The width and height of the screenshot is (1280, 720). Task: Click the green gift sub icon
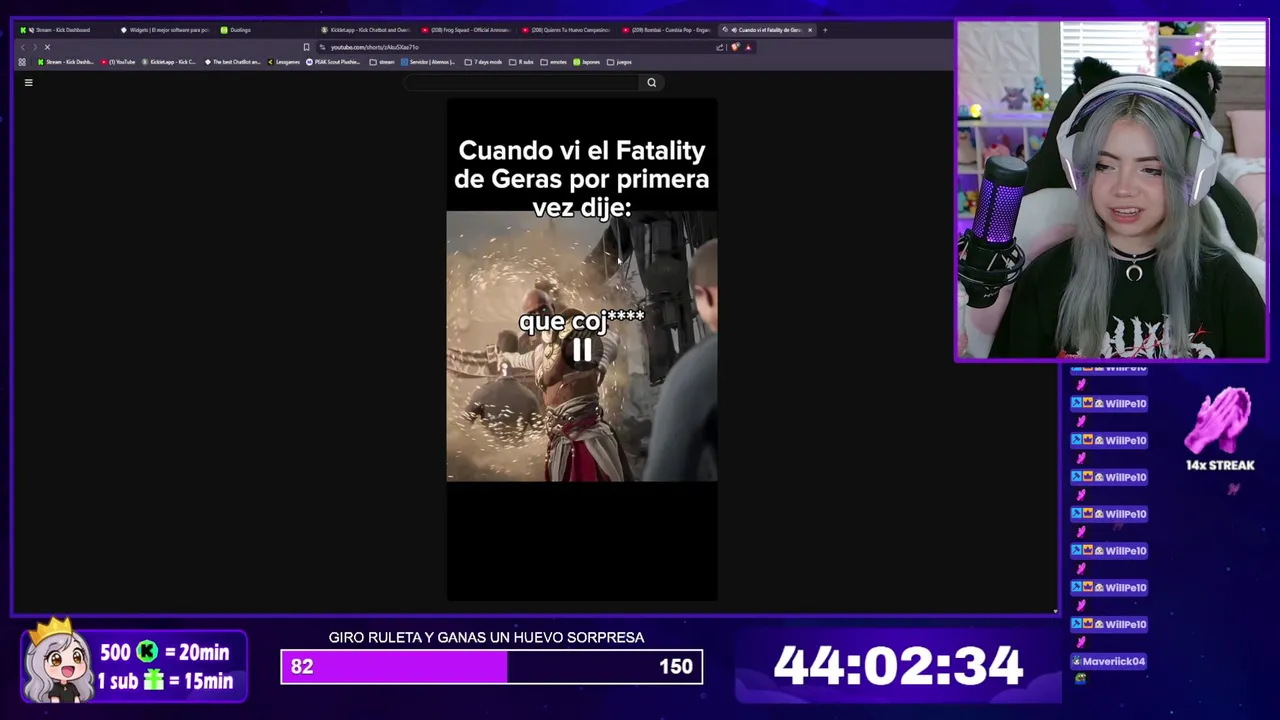click(153, 681)
